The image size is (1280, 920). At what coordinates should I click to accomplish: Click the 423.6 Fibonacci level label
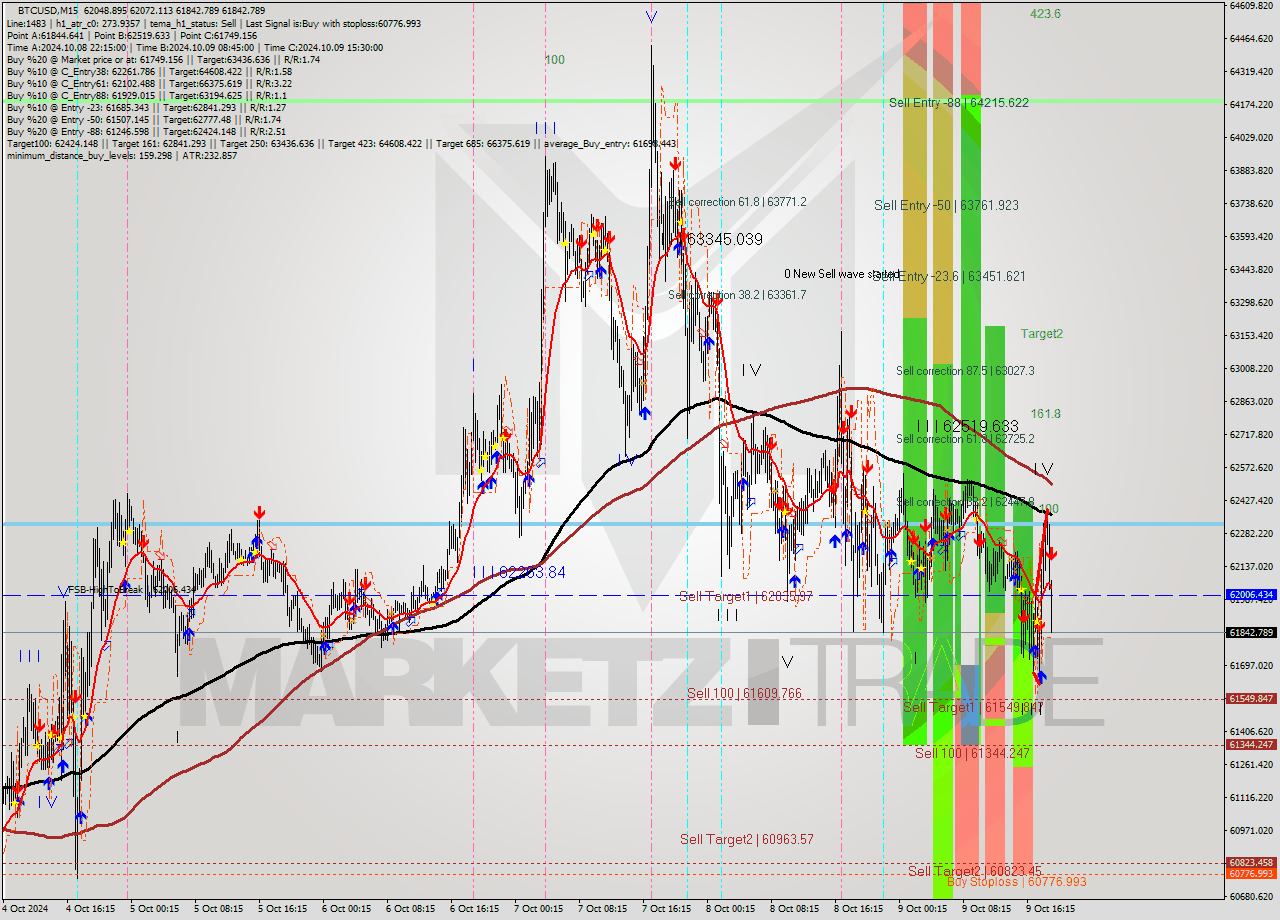[1046, 13]
